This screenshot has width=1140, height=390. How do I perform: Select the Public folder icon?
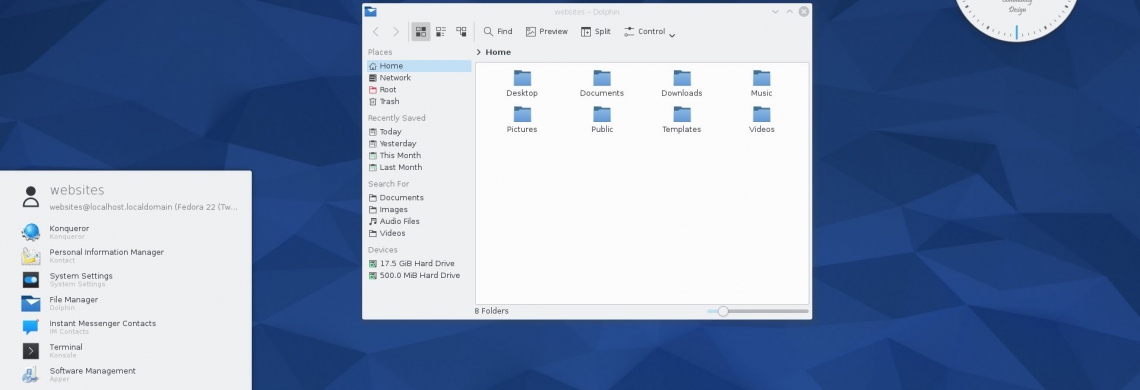(x=602, y=114)
